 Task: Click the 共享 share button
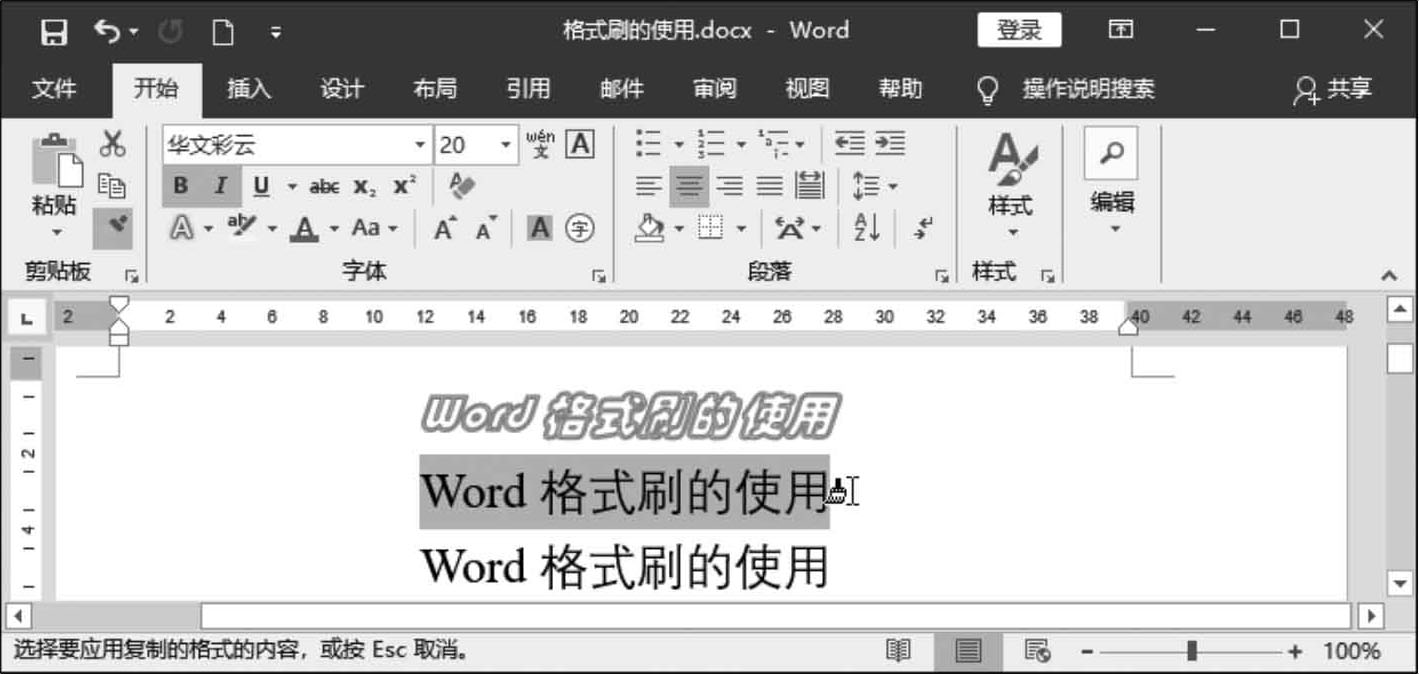point(1332,90)
